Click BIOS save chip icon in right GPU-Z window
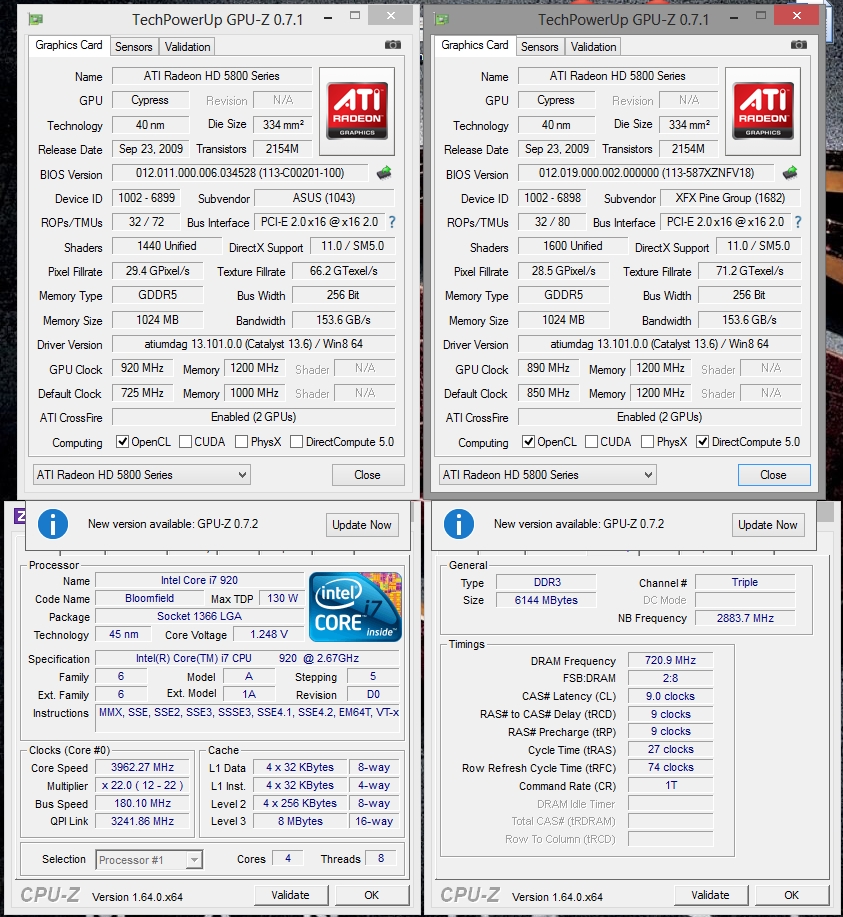The width and height of the screenshot is (843, 917). [x=790, y=173]
